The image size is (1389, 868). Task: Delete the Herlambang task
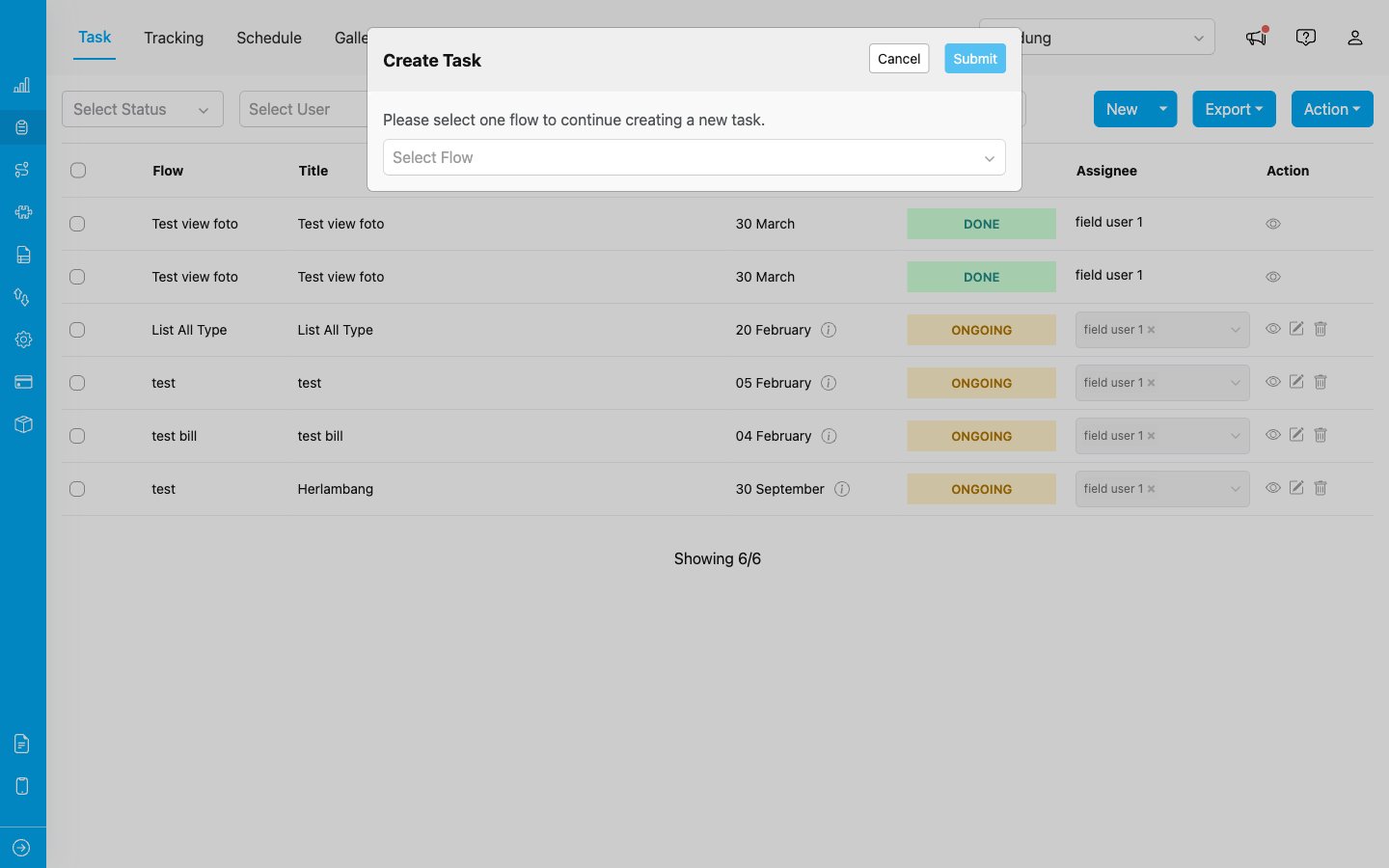1321,488
